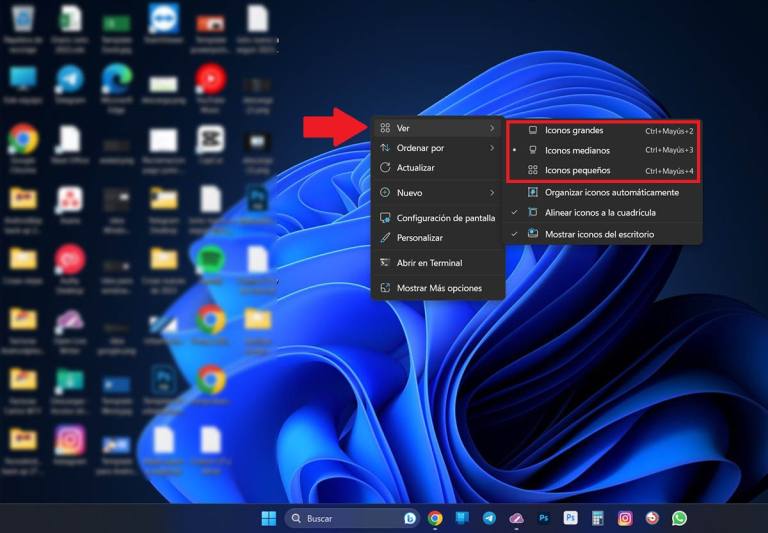
Task: Click the Windows Start button
Action: (x=269, y=518)
